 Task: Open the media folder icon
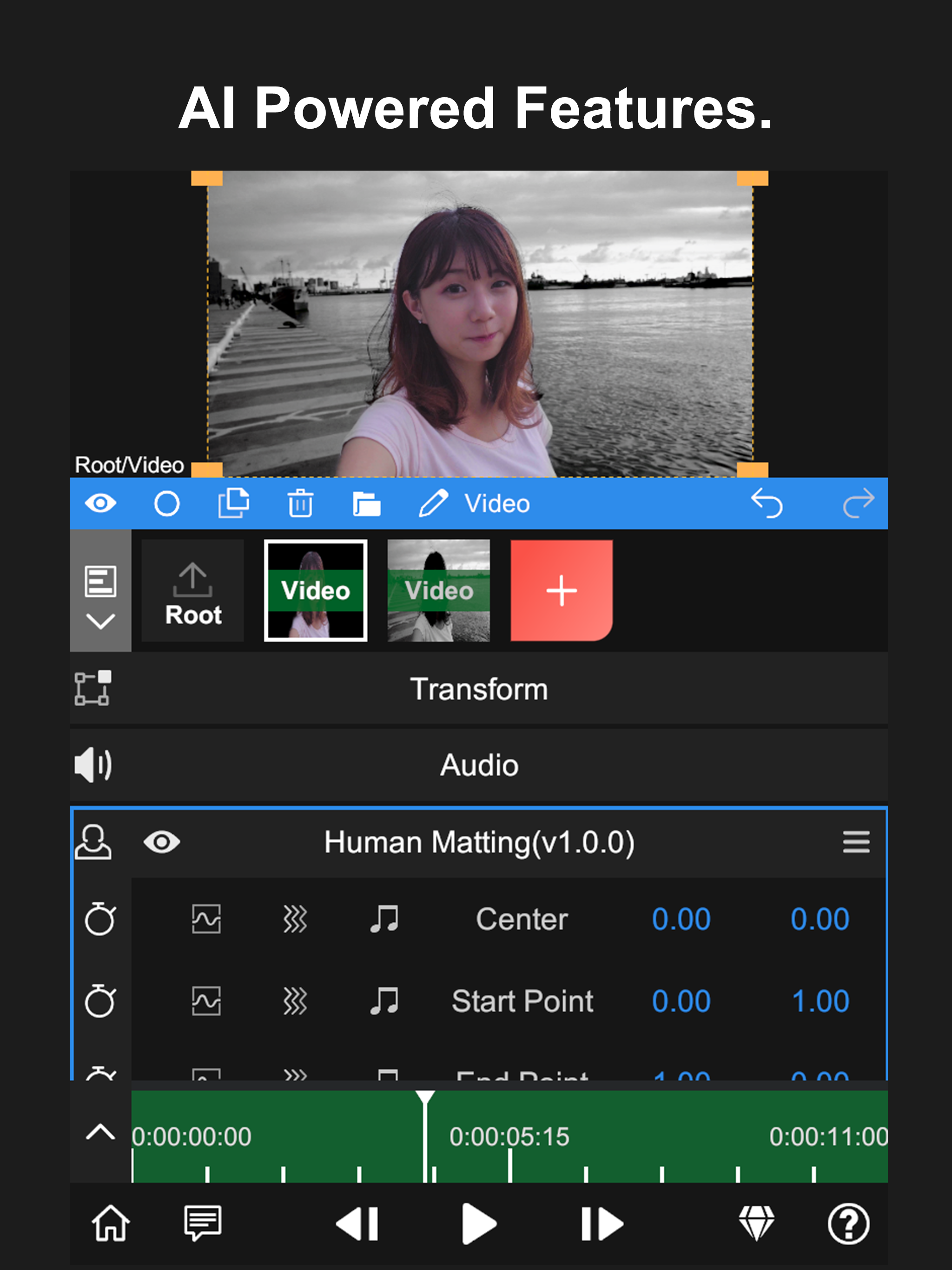(366, 503)
